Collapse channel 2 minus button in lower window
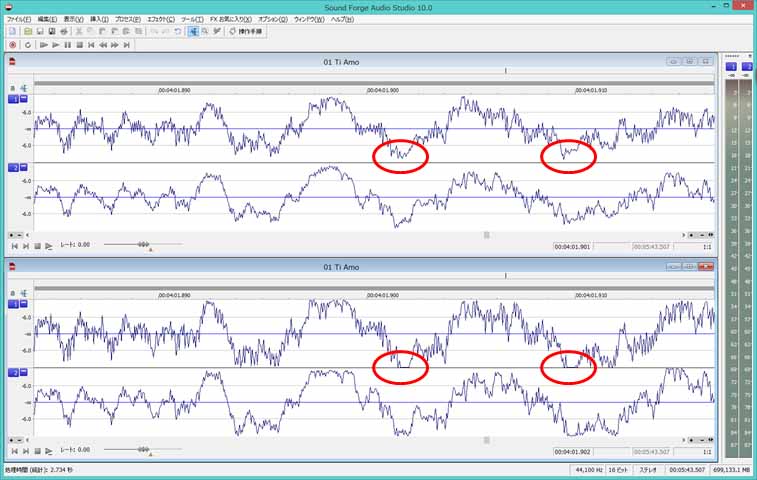The width and height of the screenshot is (757, 480). coord(24,373)
